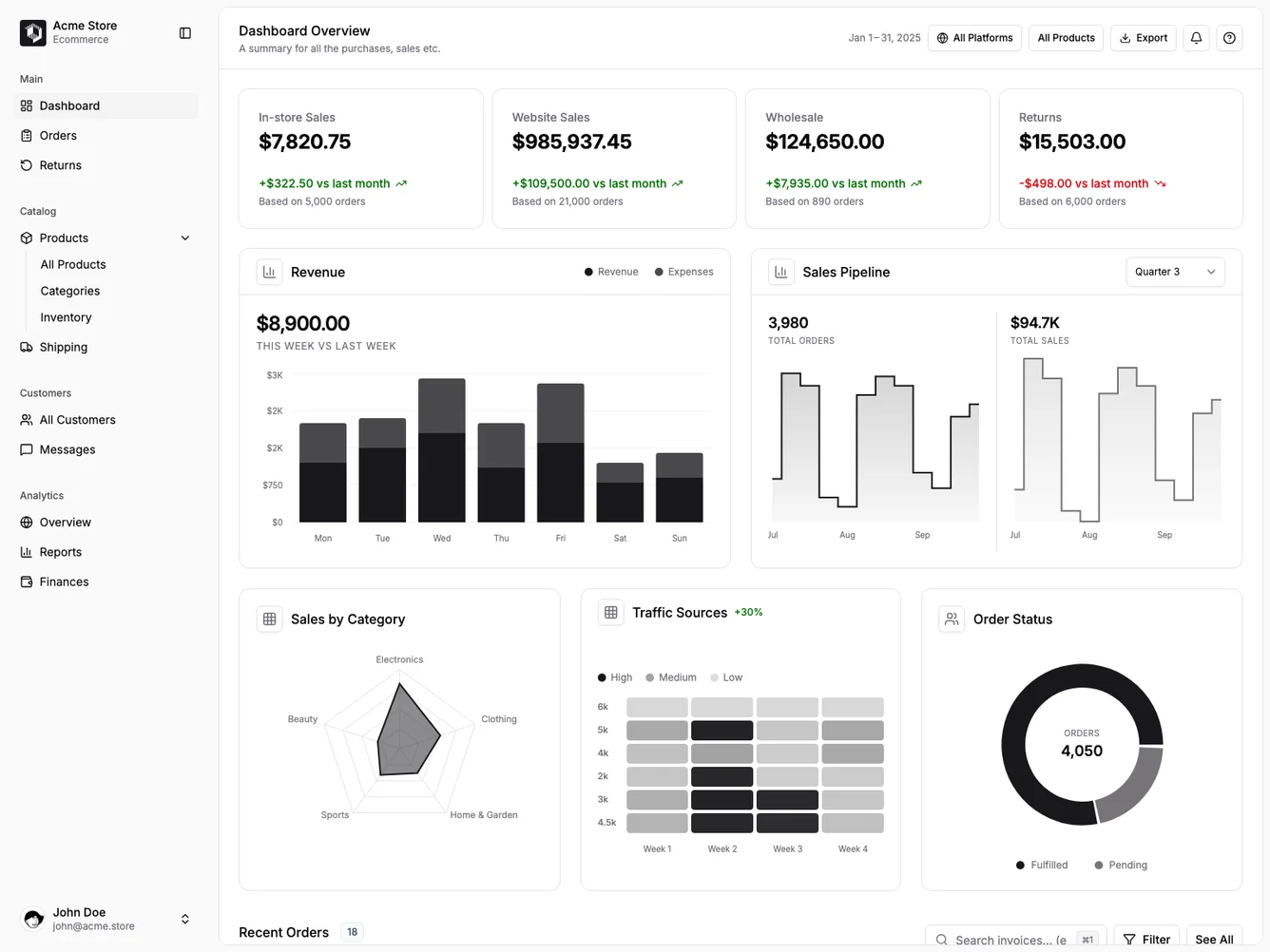Click the search magnifier in Recent Orders
Screen dimensions: 1270x952
click(941, 939)
